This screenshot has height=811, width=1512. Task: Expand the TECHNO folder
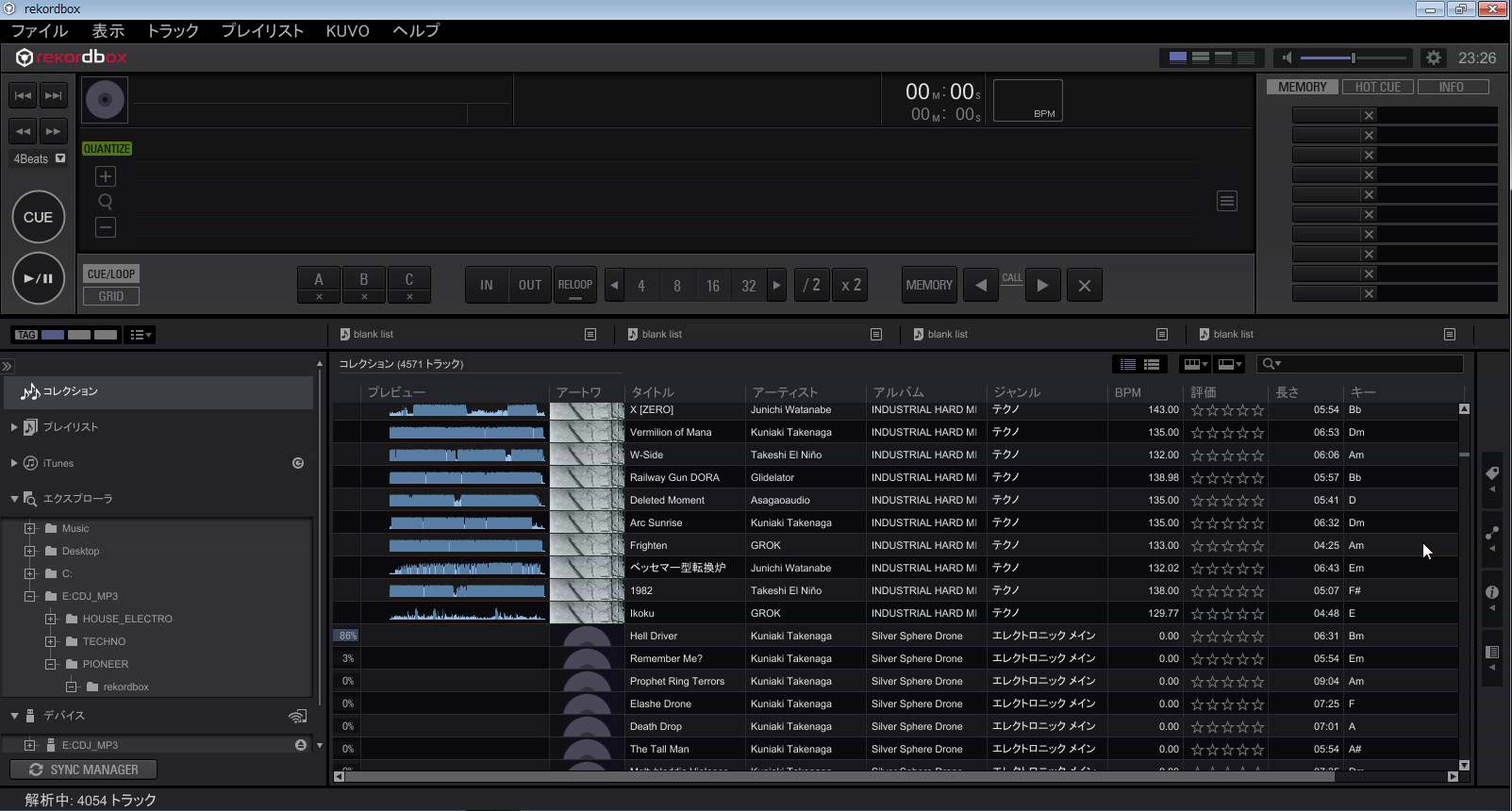(x=51, y=641)
